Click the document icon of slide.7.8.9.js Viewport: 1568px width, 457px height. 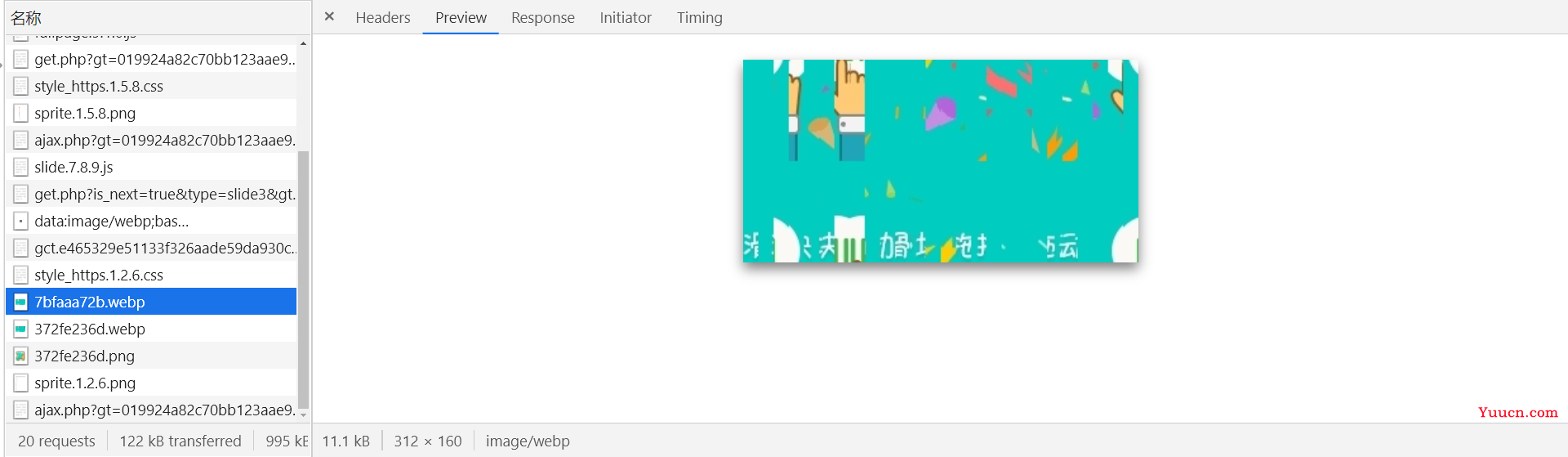[x=21, y=167]
